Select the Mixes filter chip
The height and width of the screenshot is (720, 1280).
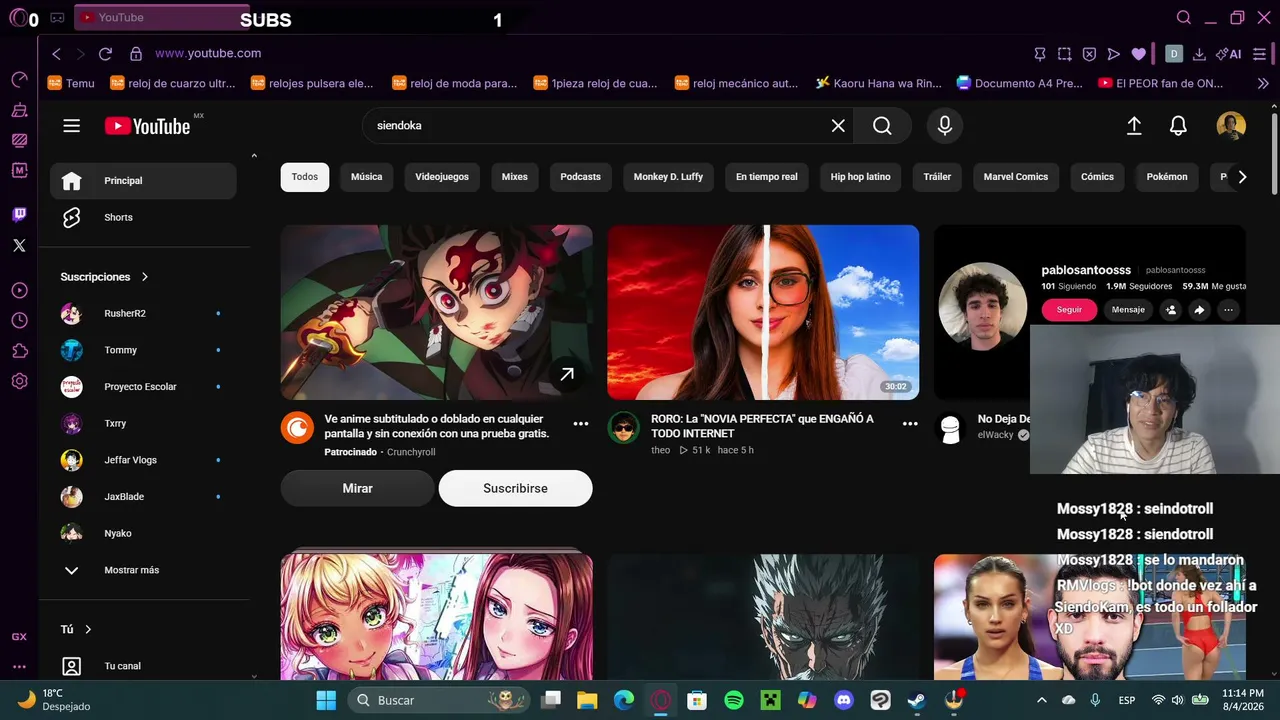pos(515,177)
